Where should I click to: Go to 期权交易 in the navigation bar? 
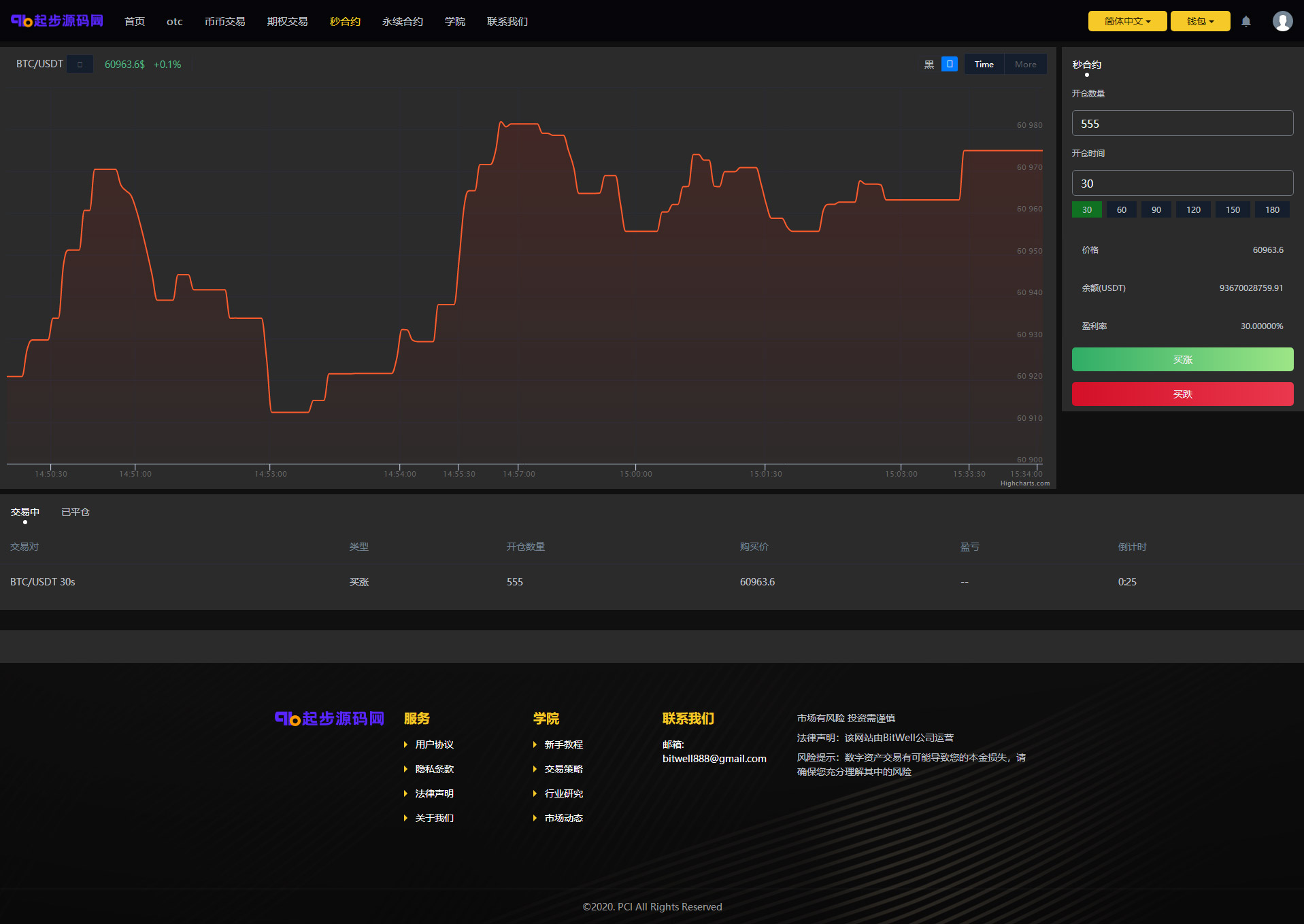point(287,22)
